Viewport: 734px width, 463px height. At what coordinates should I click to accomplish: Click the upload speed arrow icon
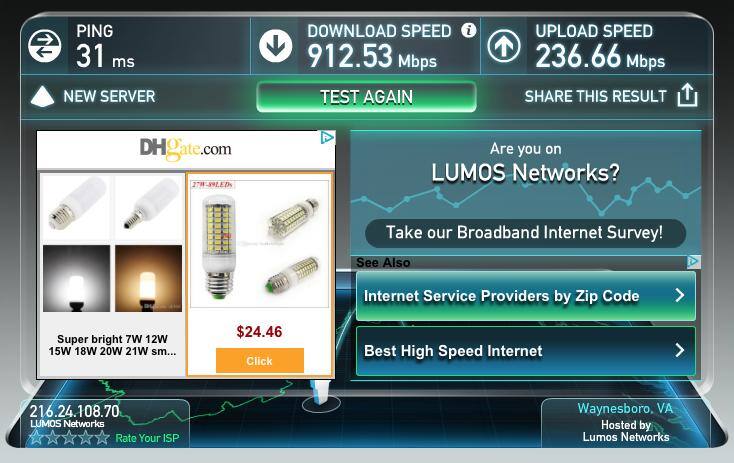click(x=504, y=46)
